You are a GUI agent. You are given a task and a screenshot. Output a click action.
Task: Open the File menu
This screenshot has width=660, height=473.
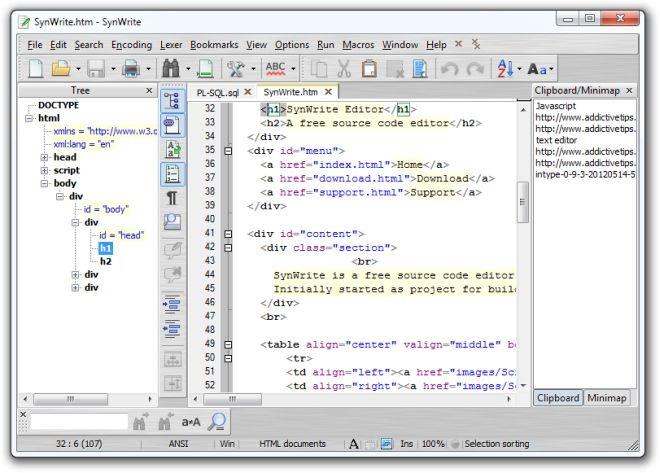pos(35,45)
